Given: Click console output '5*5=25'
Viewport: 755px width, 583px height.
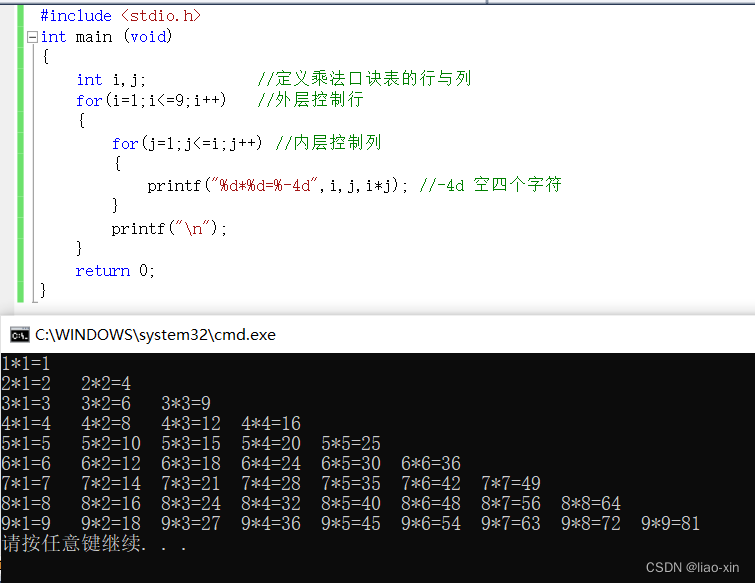Looking at the screenshot, I should tap(351, 443).
